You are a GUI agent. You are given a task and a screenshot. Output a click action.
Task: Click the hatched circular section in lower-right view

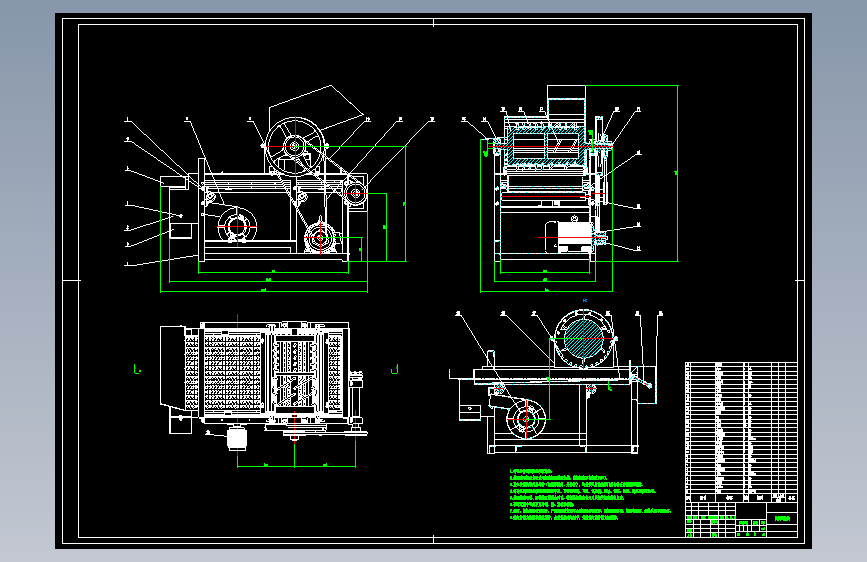tap(583, 338)
